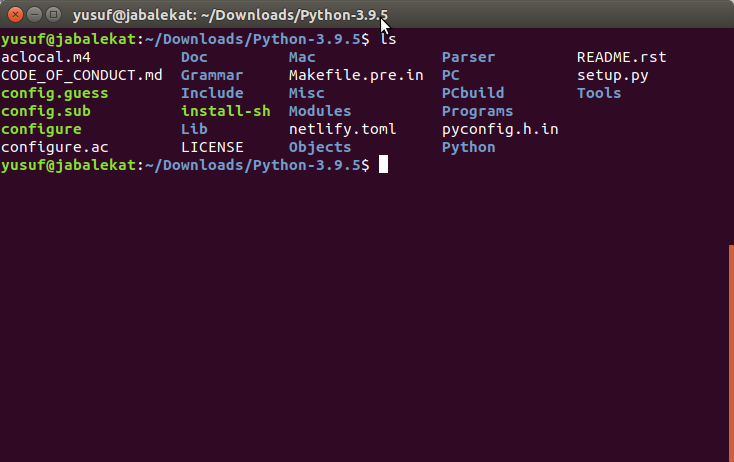The height and width of the screenshot is (462, 734).
Task: Click the Python directory name in listing
Action: [469, 147]
